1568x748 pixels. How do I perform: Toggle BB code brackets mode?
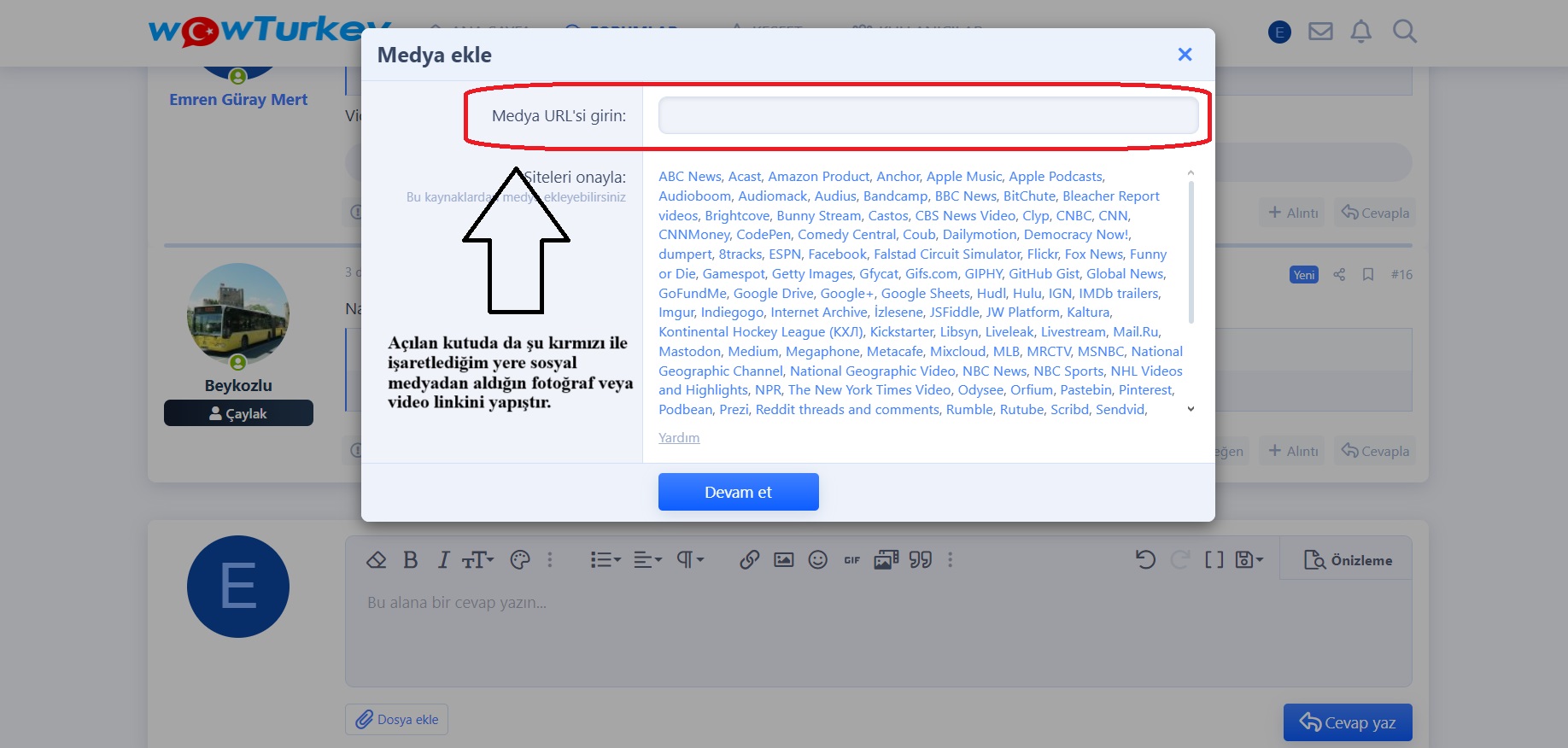coord(1214,560)
